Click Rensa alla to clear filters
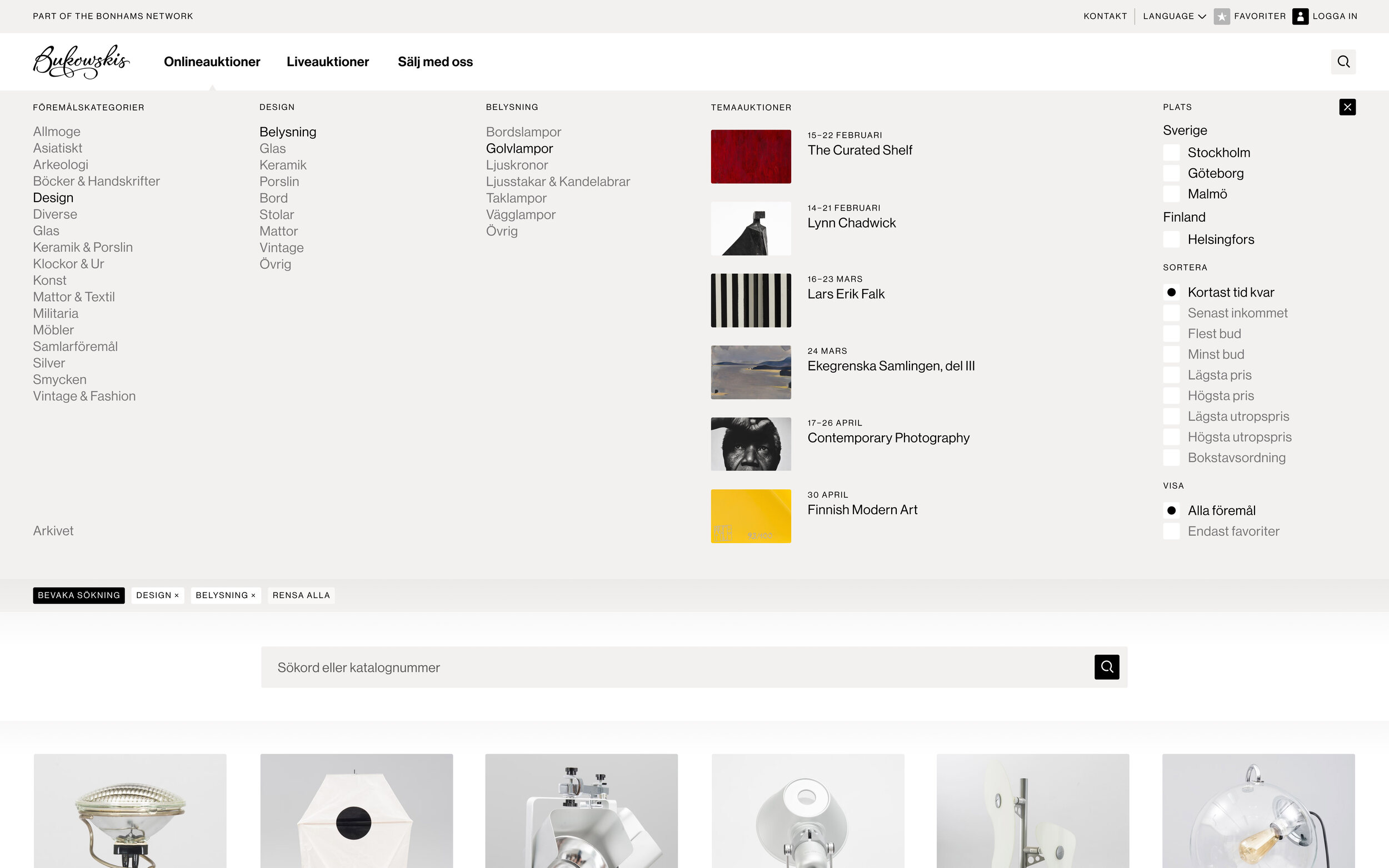 coord(301,595)
